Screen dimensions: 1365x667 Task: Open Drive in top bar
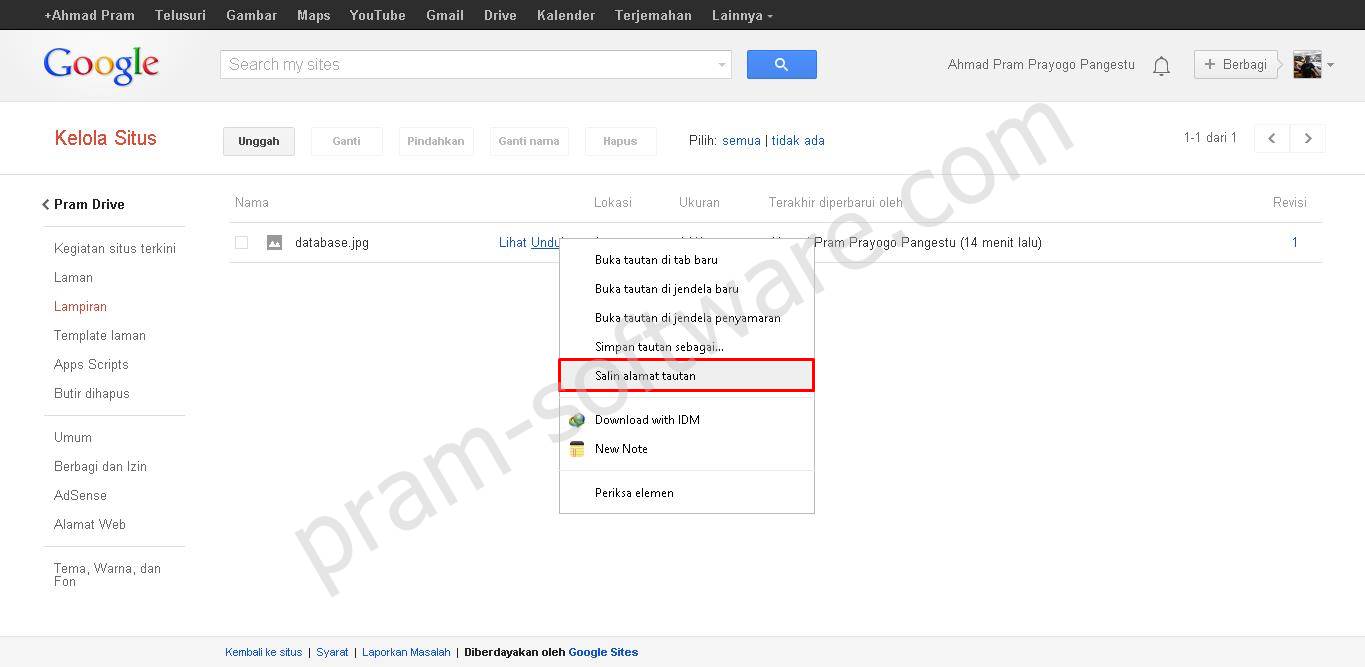(500, 15)
